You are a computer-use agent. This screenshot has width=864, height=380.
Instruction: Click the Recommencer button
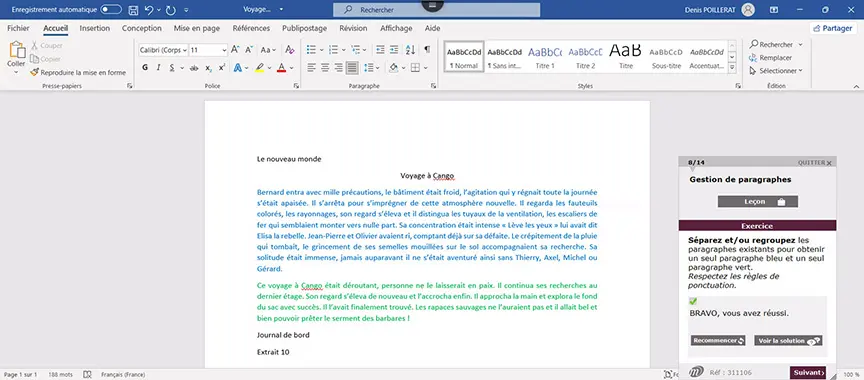click(719, 340)
